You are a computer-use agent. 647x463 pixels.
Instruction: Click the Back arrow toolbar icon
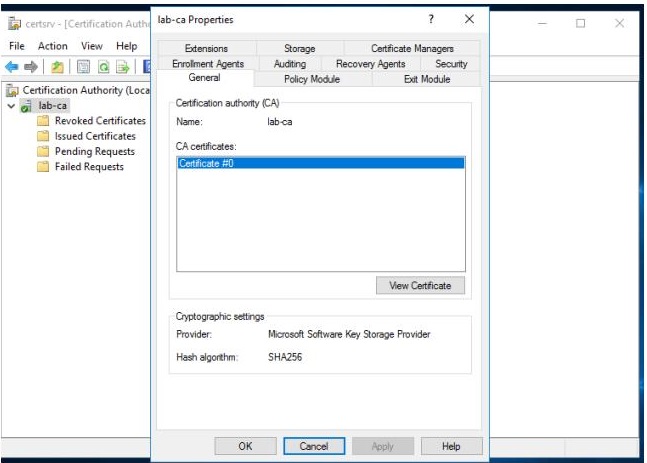point(12,67)
